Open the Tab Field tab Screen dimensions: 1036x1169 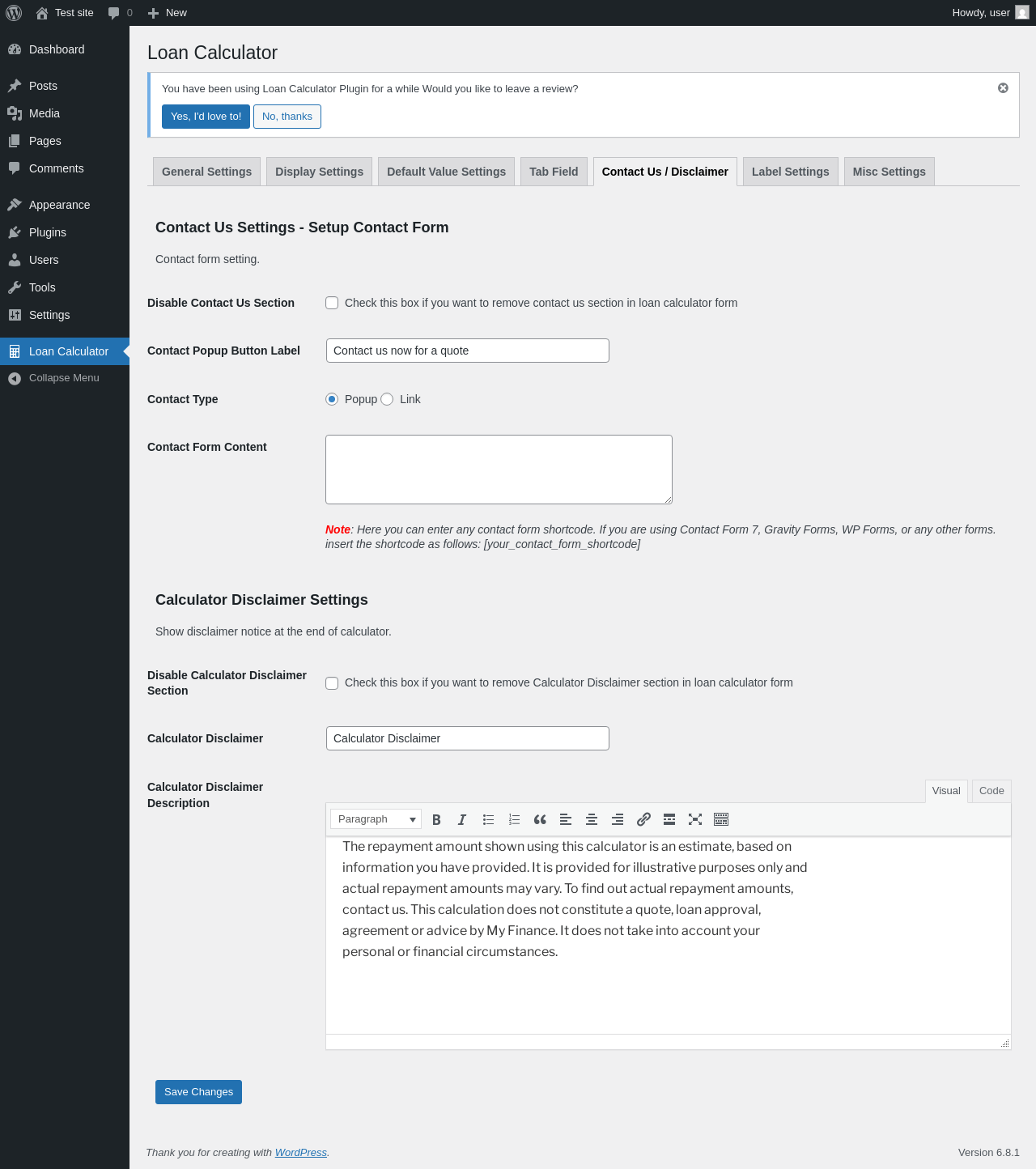click(x=554, y=172)
